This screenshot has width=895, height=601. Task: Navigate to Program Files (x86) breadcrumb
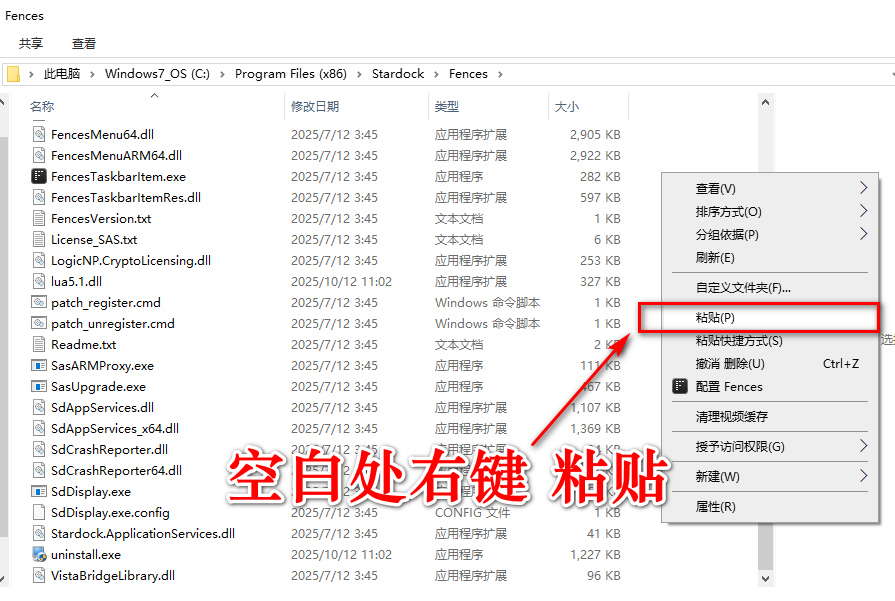coord(291,74)
